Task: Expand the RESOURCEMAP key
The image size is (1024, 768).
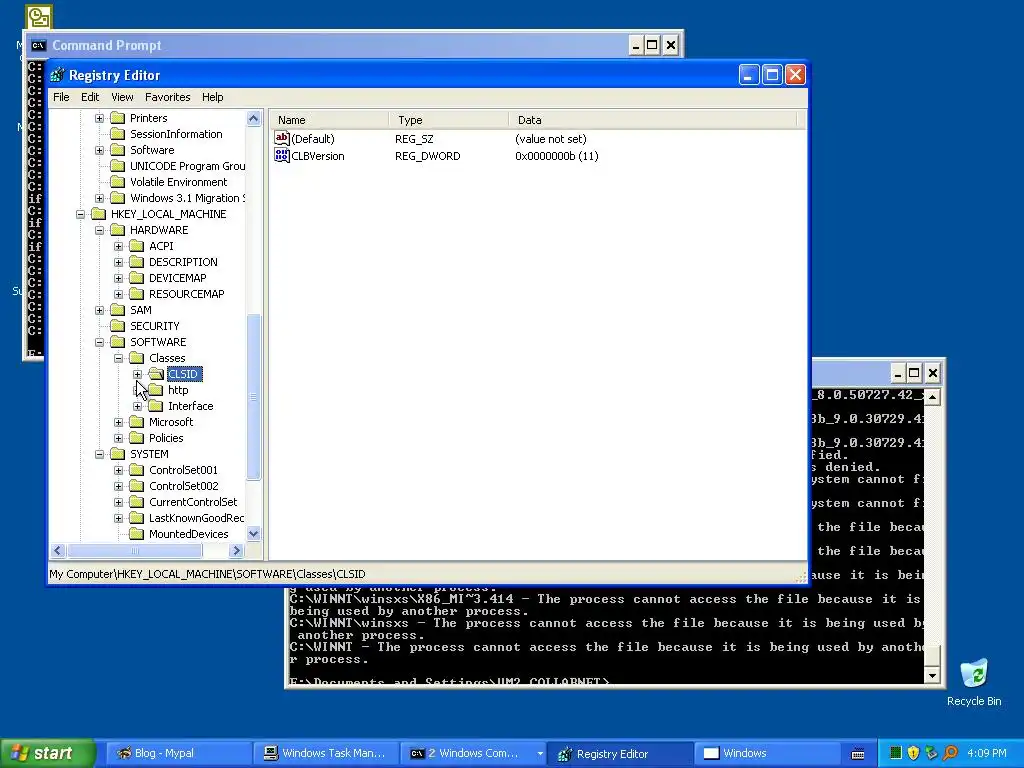Action: tap(118, 294)
